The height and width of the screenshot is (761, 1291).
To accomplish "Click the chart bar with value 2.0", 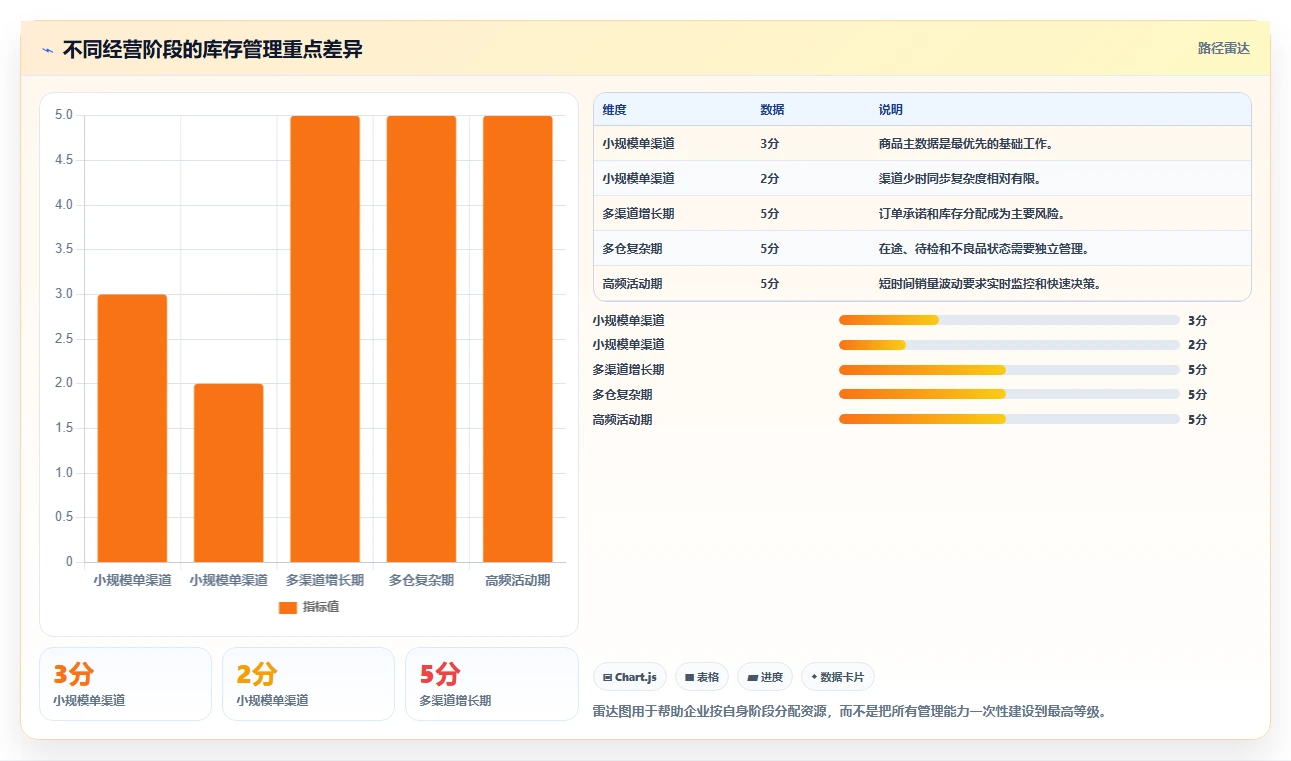I will click(x=229, y=473).
